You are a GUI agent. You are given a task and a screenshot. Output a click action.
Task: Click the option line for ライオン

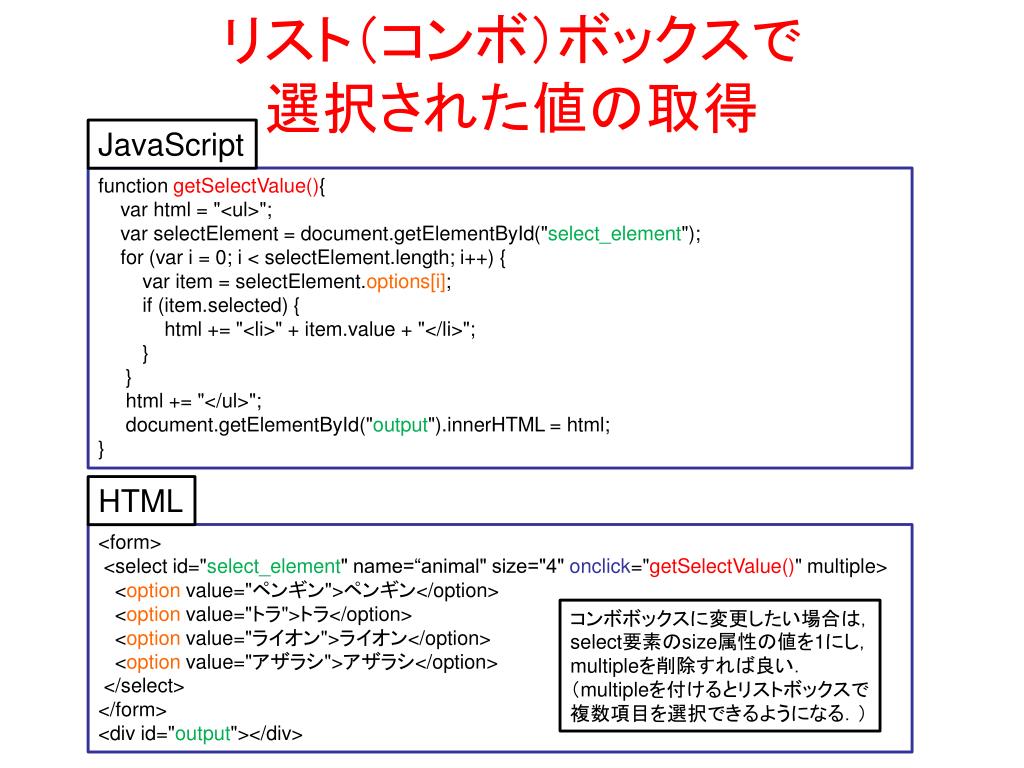click(302, 638)
